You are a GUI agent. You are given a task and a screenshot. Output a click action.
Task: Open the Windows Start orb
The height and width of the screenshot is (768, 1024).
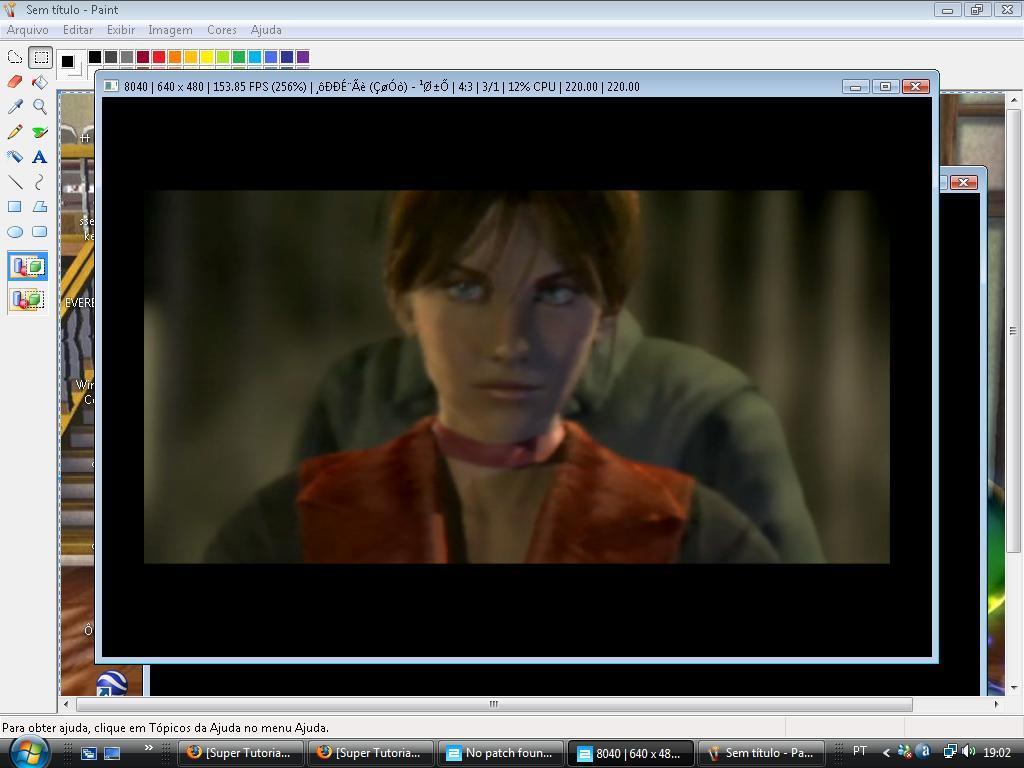point(27,752)
